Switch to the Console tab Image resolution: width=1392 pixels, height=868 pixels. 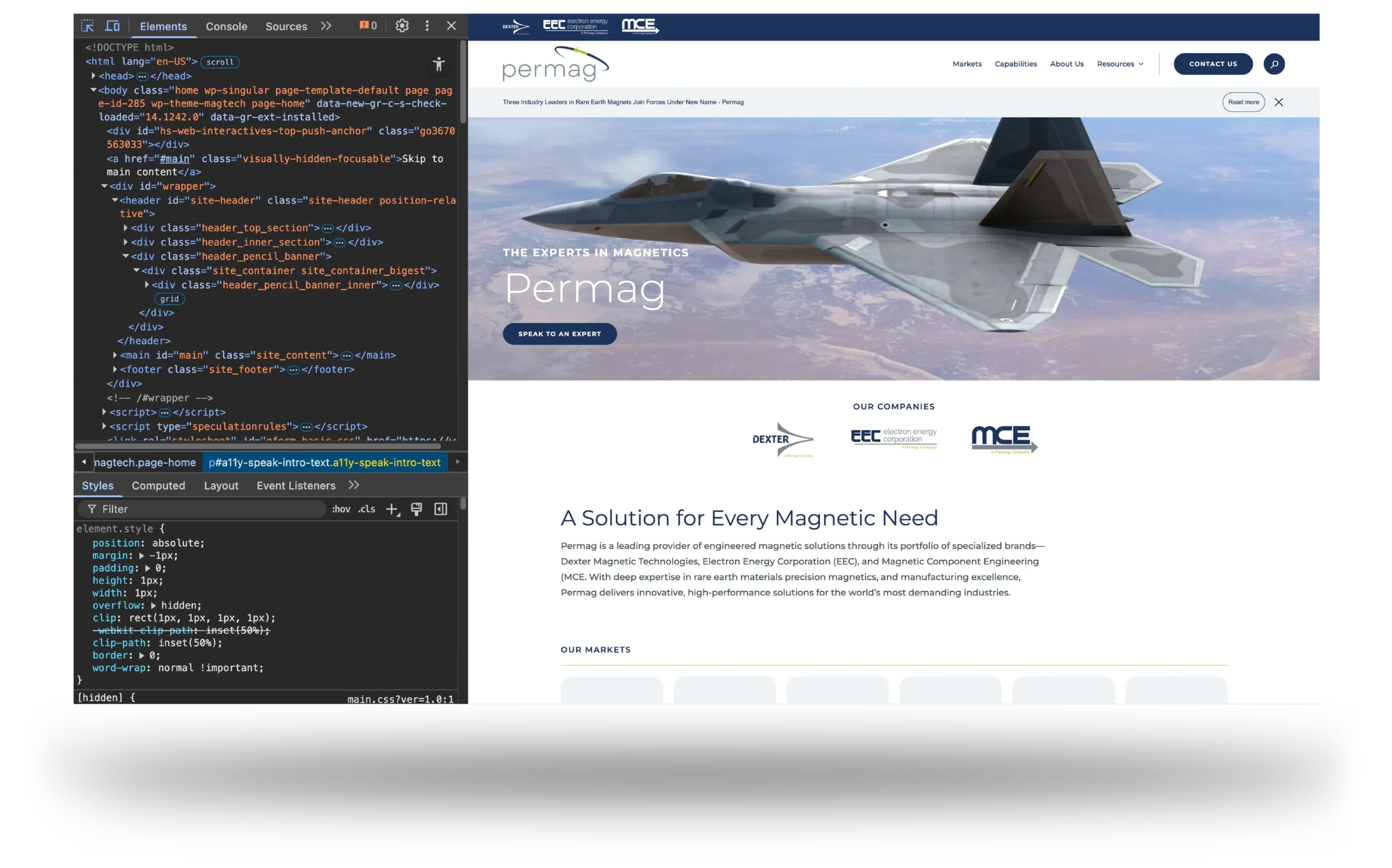(x=226, y=27)
